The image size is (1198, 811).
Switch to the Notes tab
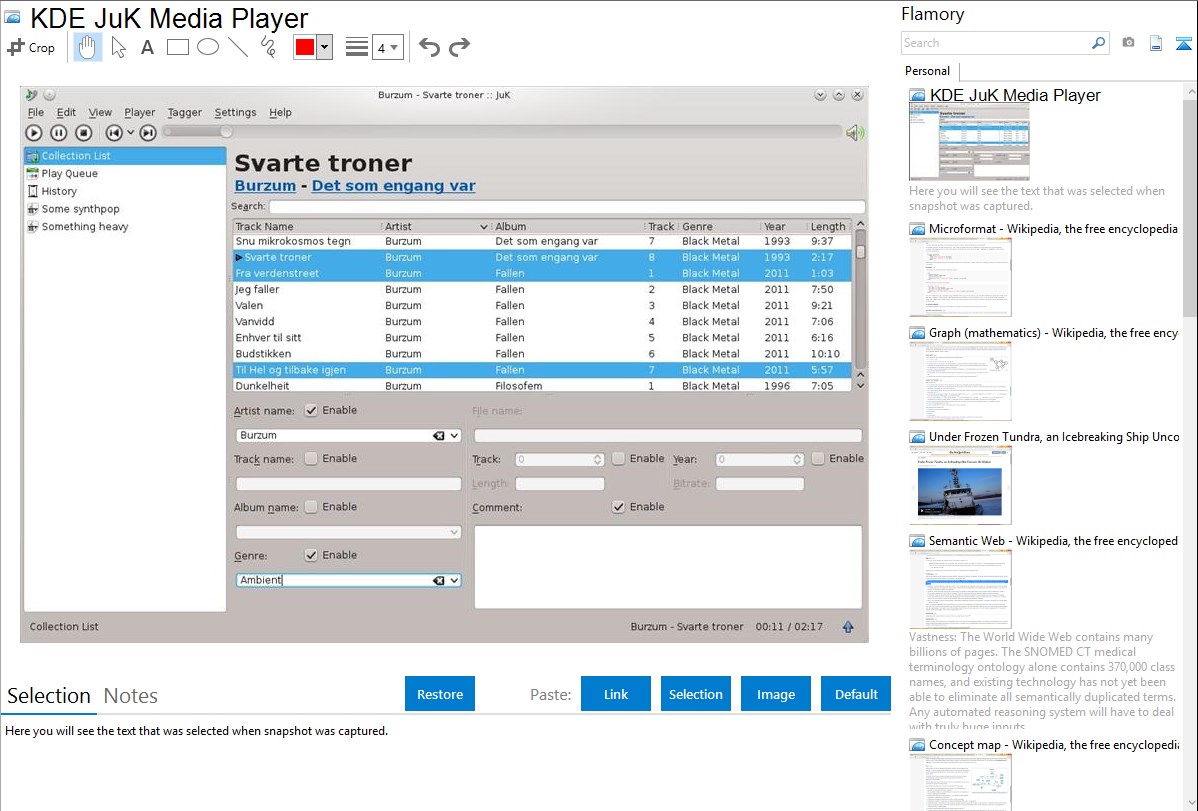point(131,696)
